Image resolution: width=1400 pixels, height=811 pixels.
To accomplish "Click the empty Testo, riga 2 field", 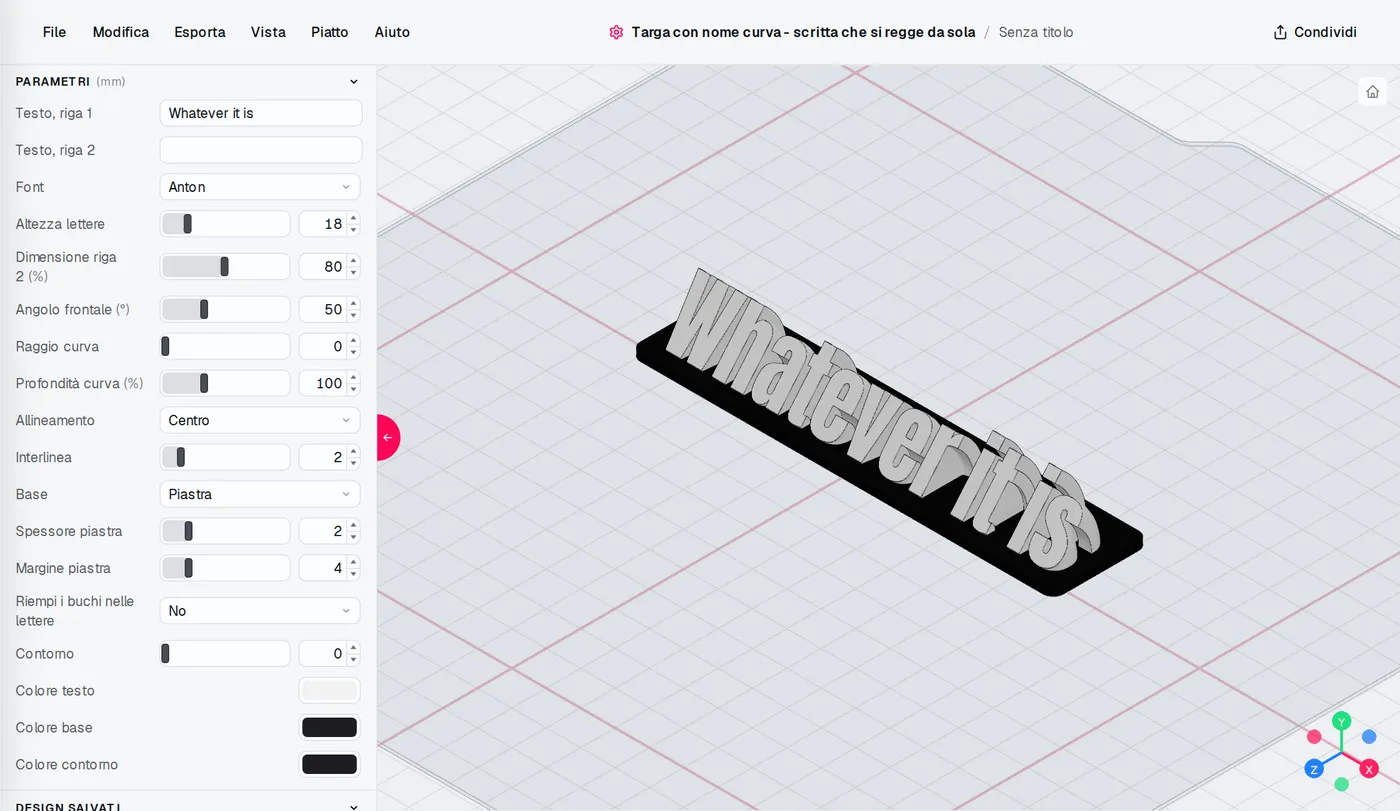I will 261,150.
